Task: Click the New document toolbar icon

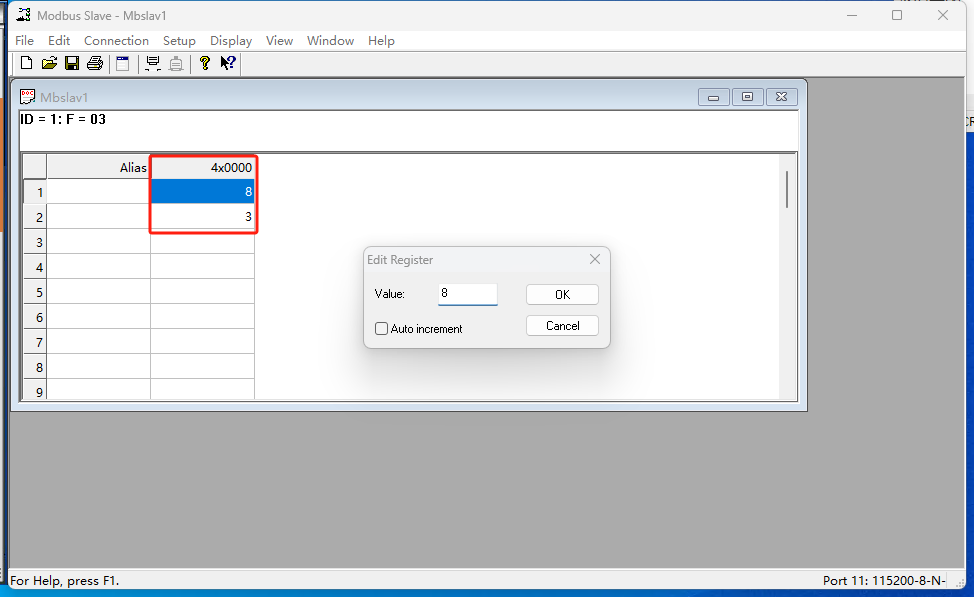Action: (x=26, y=64)
